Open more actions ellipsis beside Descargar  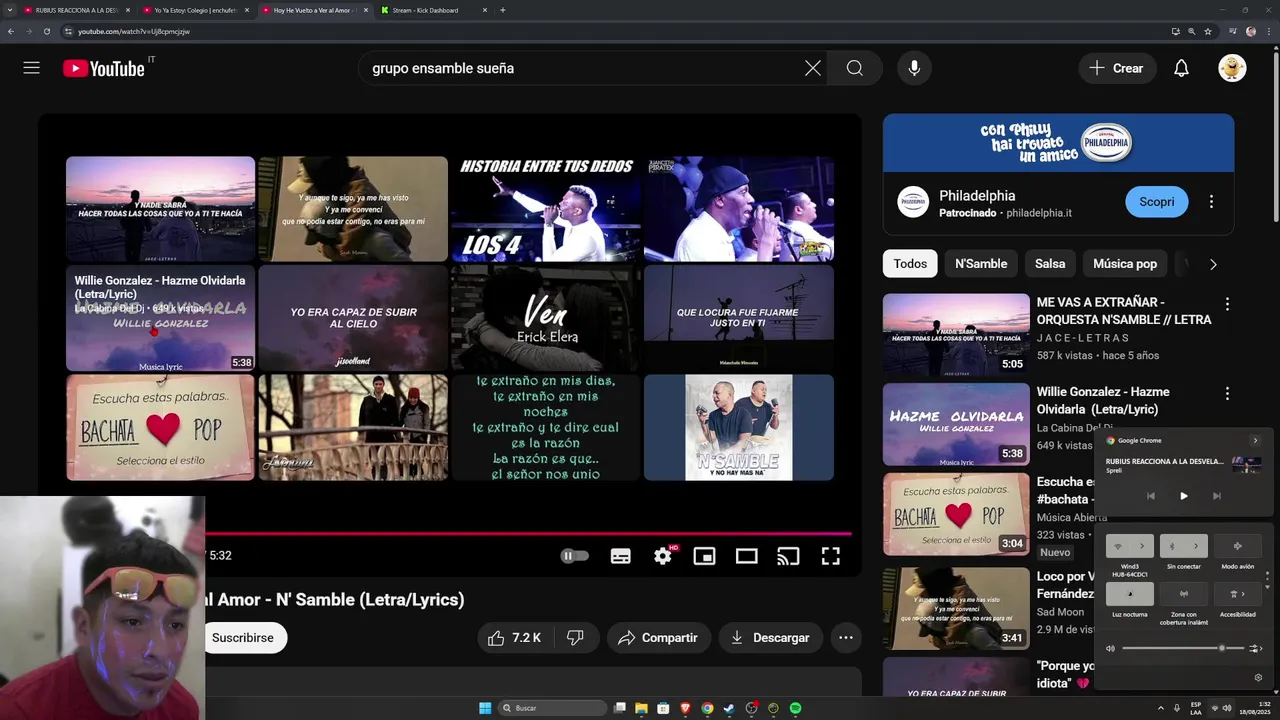click(x=846, y=638)
